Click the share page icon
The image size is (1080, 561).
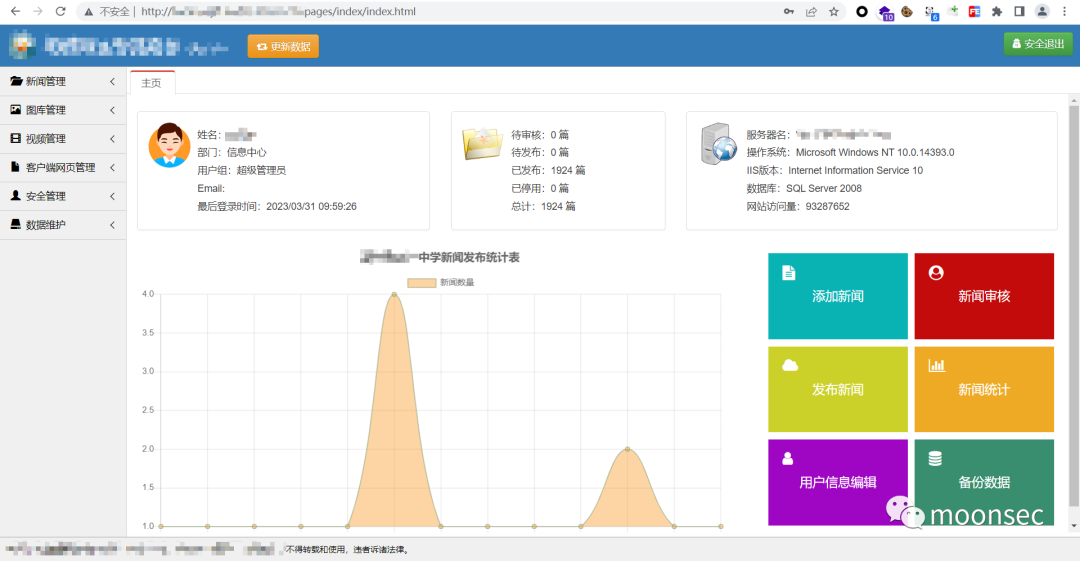point(811,12)
